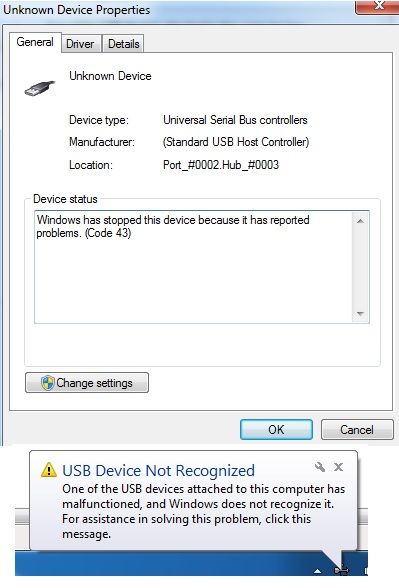Click inside the Code 43 status text box
Screen dimensions: 399x588
click(x=194, y=267)
